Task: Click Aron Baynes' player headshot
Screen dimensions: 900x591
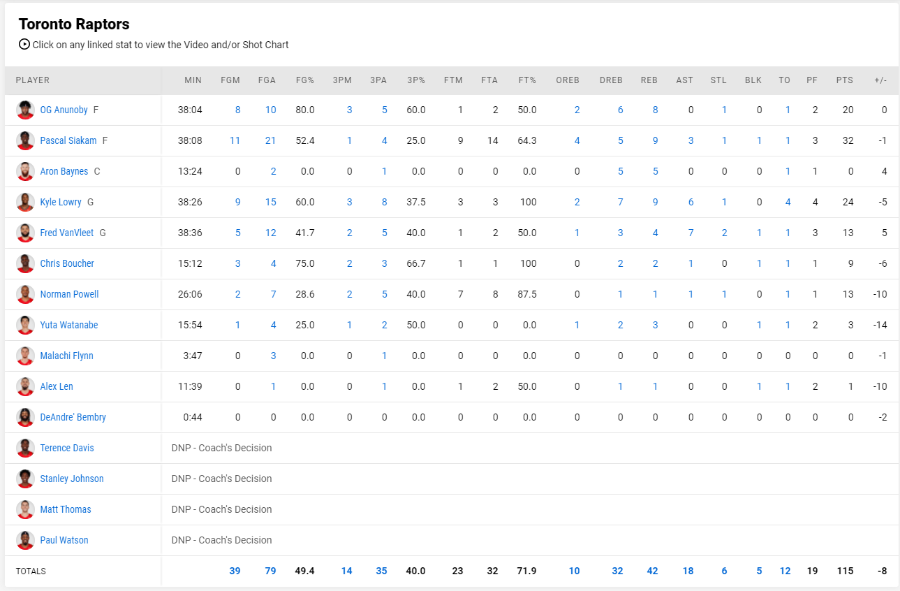Action: pos(25,171)
